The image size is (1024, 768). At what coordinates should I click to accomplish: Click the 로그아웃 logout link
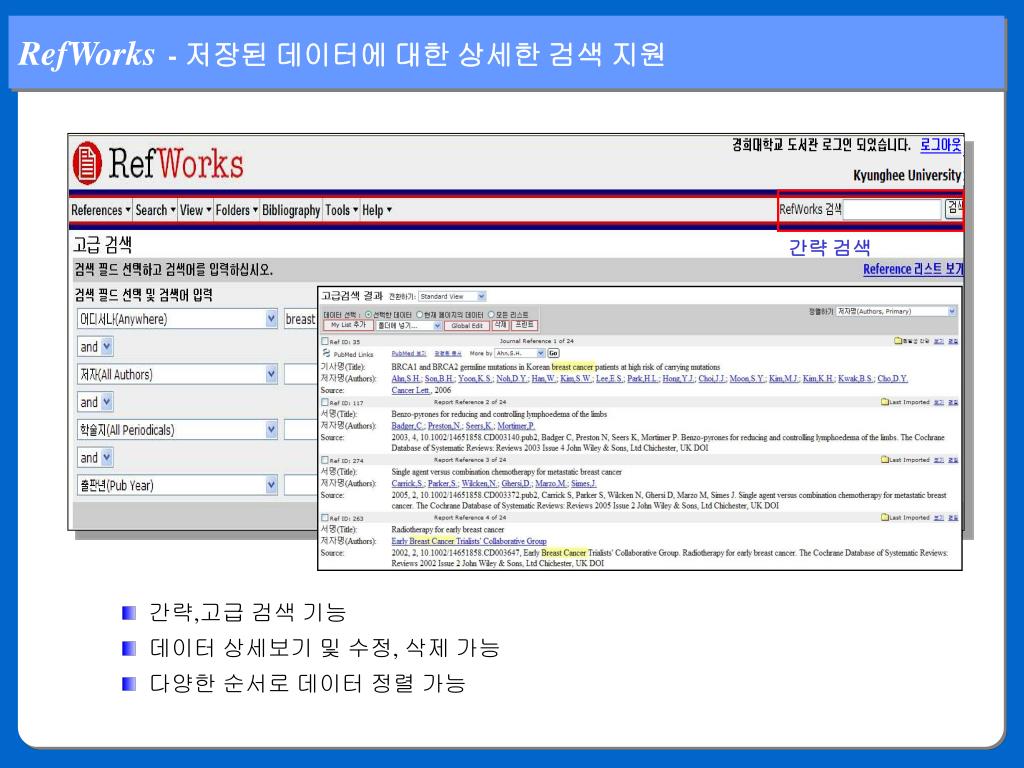click(940, 144)
